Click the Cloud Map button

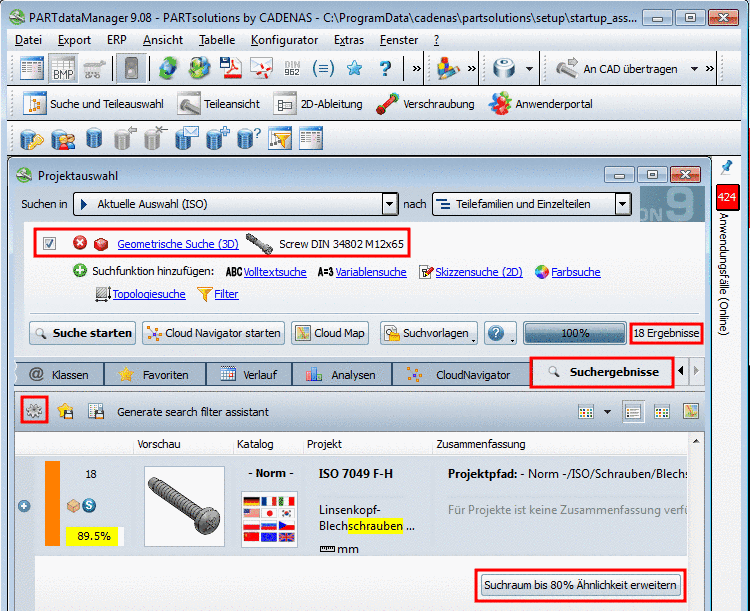pos(330,333)
